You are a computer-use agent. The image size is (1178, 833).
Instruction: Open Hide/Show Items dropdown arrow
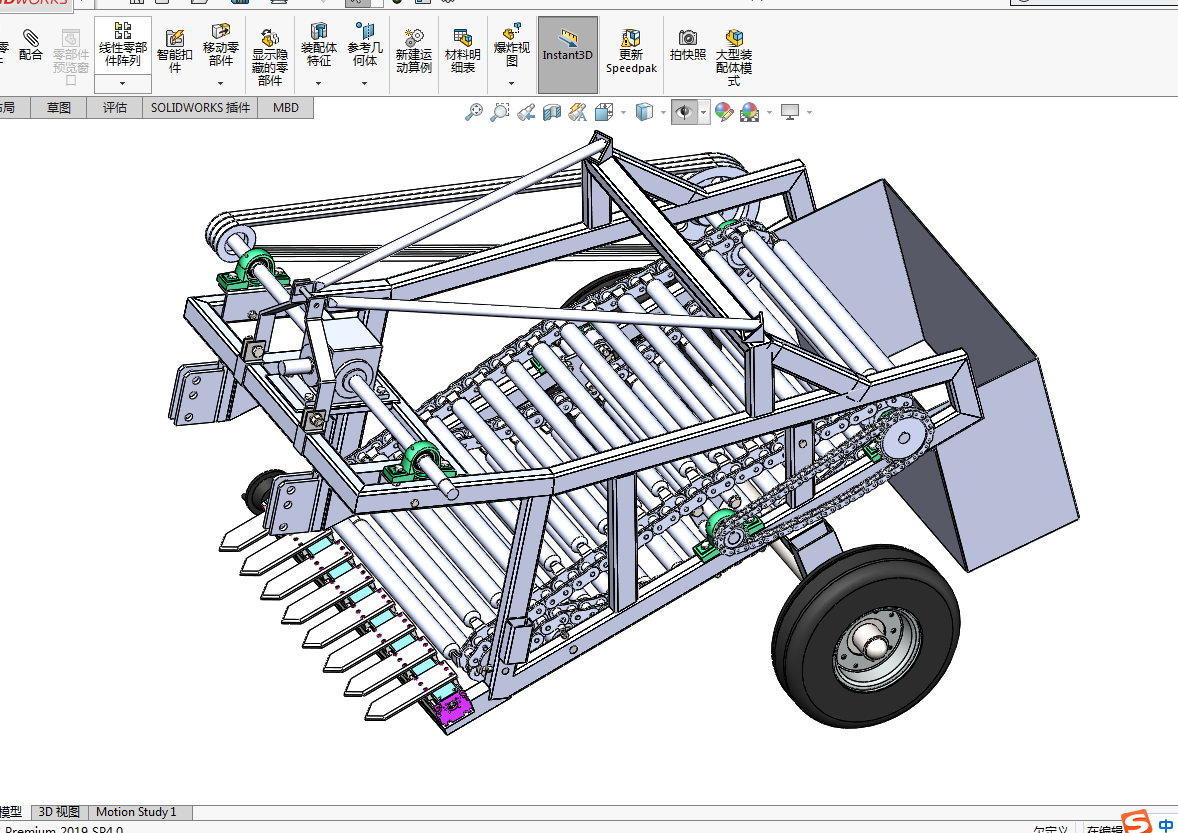coord(703,113)
